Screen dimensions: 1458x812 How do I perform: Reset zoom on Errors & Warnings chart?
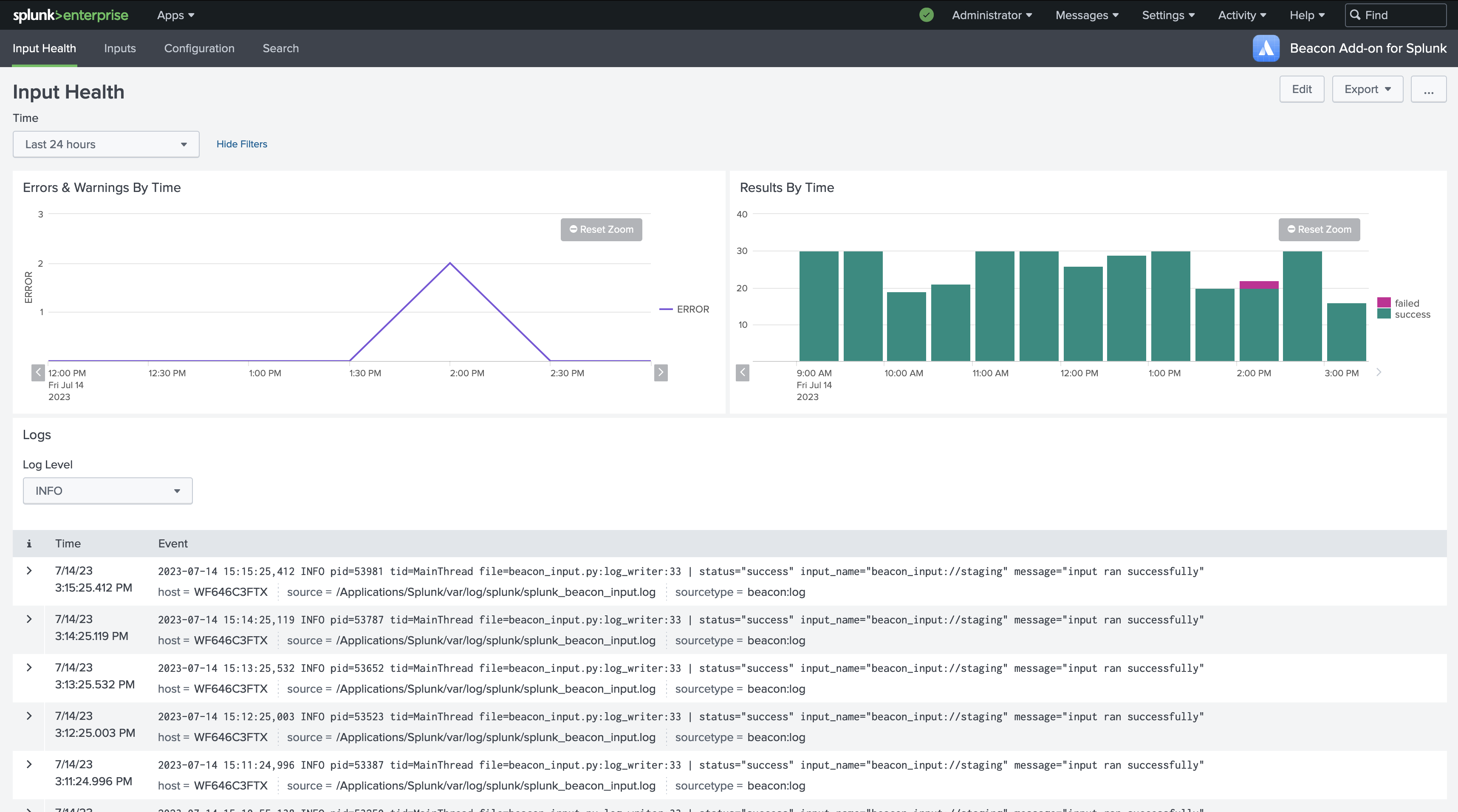coord(601,230)
